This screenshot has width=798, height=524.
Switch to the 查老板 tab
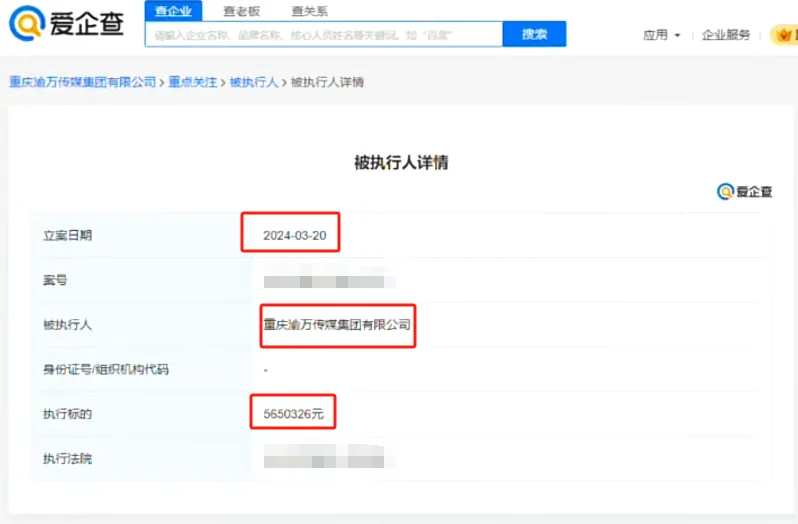click(242, 11)
